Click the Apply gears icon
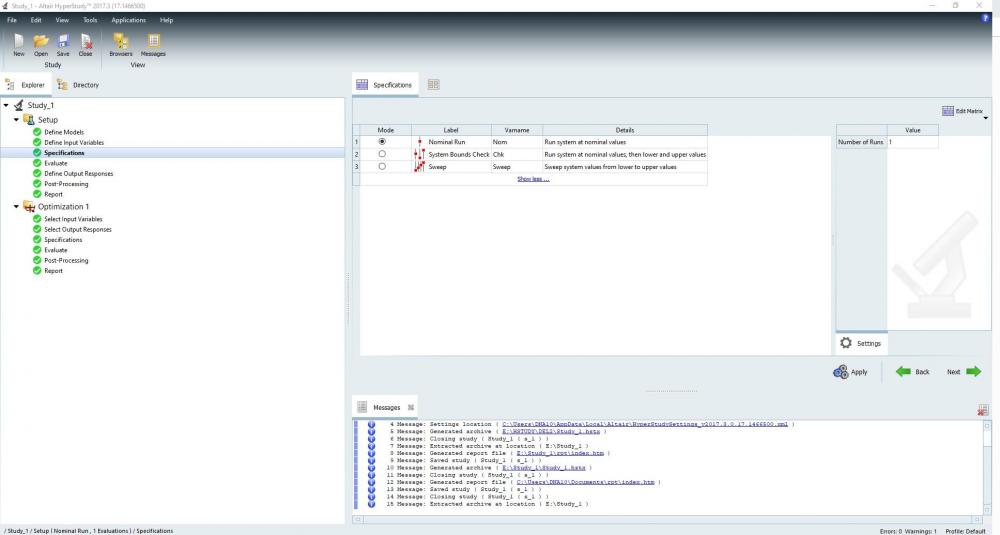The height and width of the screenshot is (535, 1000). point(841,372)
